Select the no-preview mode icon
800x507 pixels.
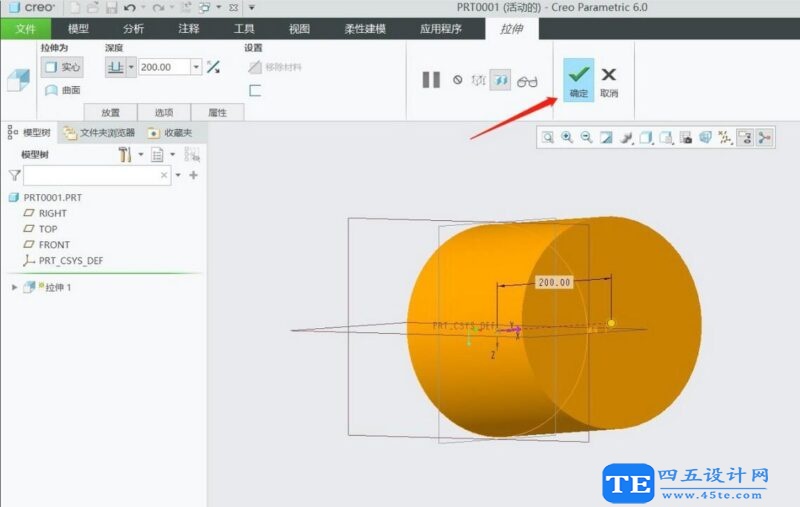tap(458, 80)
